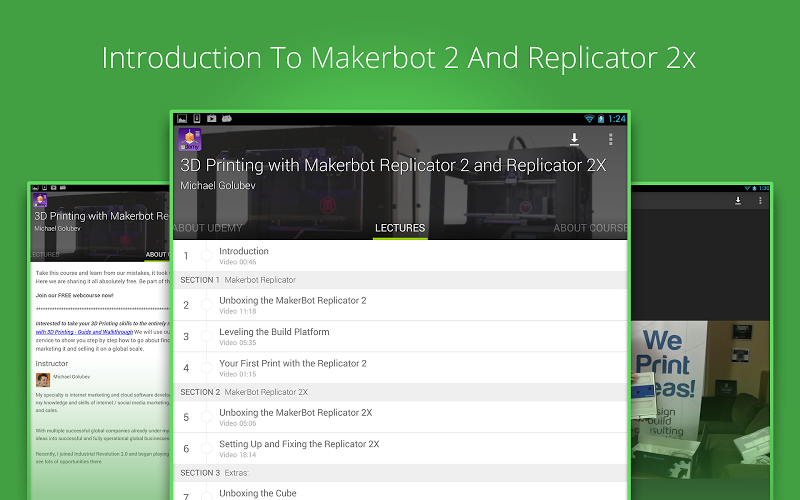
Task: Mark lecture 5 progress circle
Action: 207,417
